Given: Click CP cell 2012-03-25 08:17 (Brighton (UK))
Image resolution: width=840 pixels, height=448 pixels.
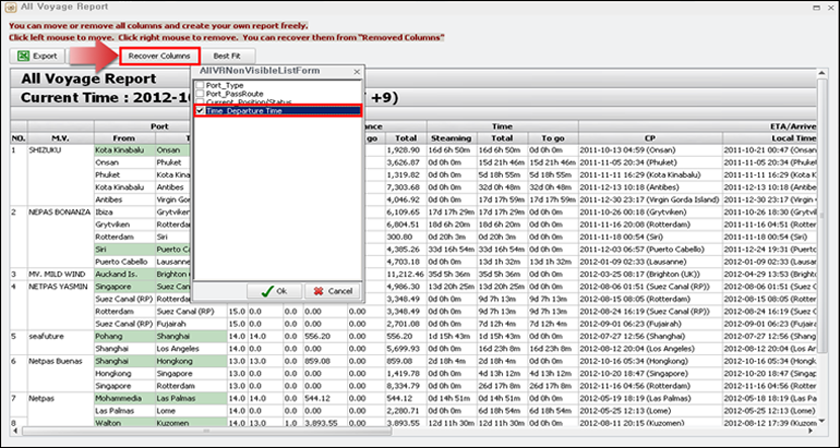Looking at the screenshot, I should coord(650,274).
